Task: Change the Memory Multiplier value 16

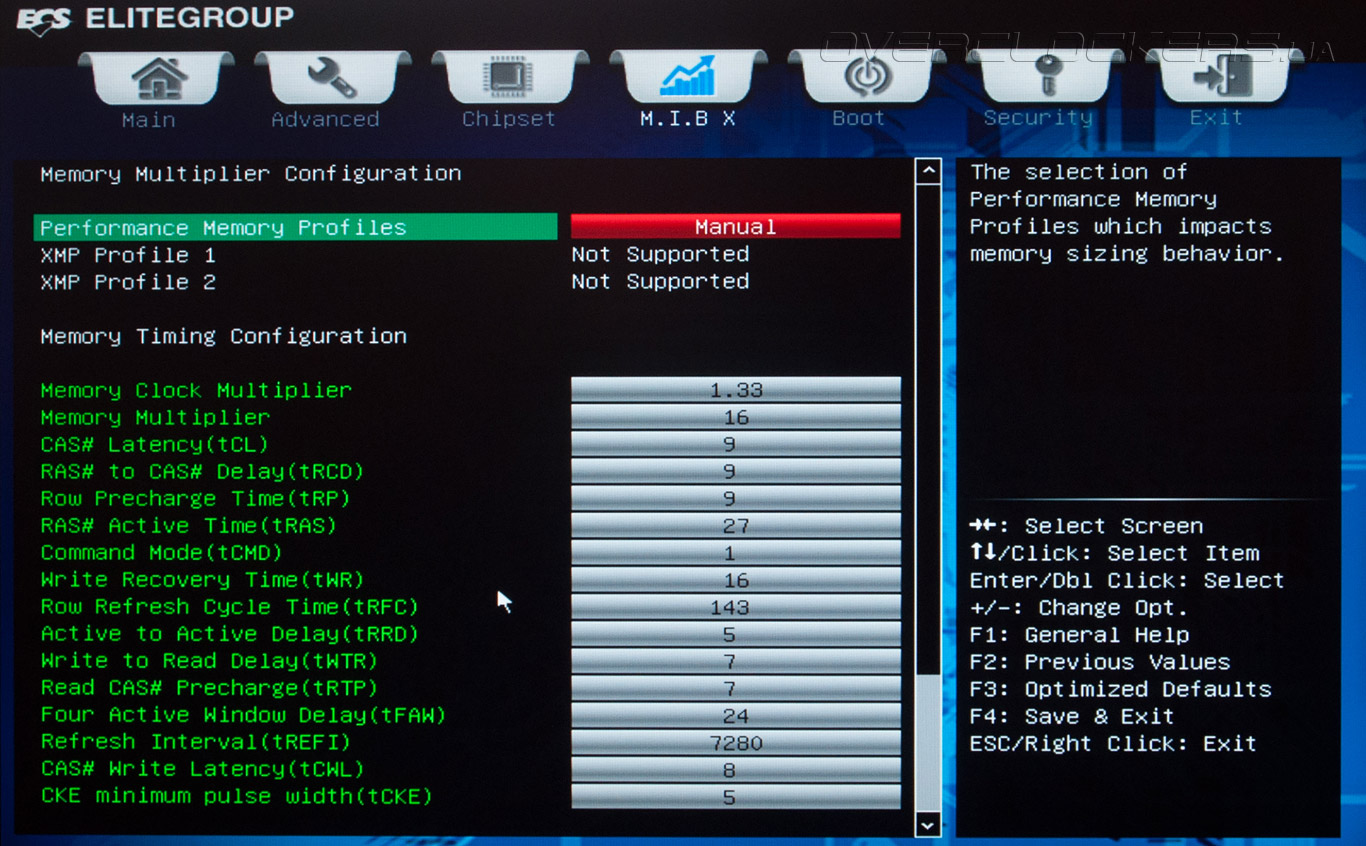Action: coord(736,417)
